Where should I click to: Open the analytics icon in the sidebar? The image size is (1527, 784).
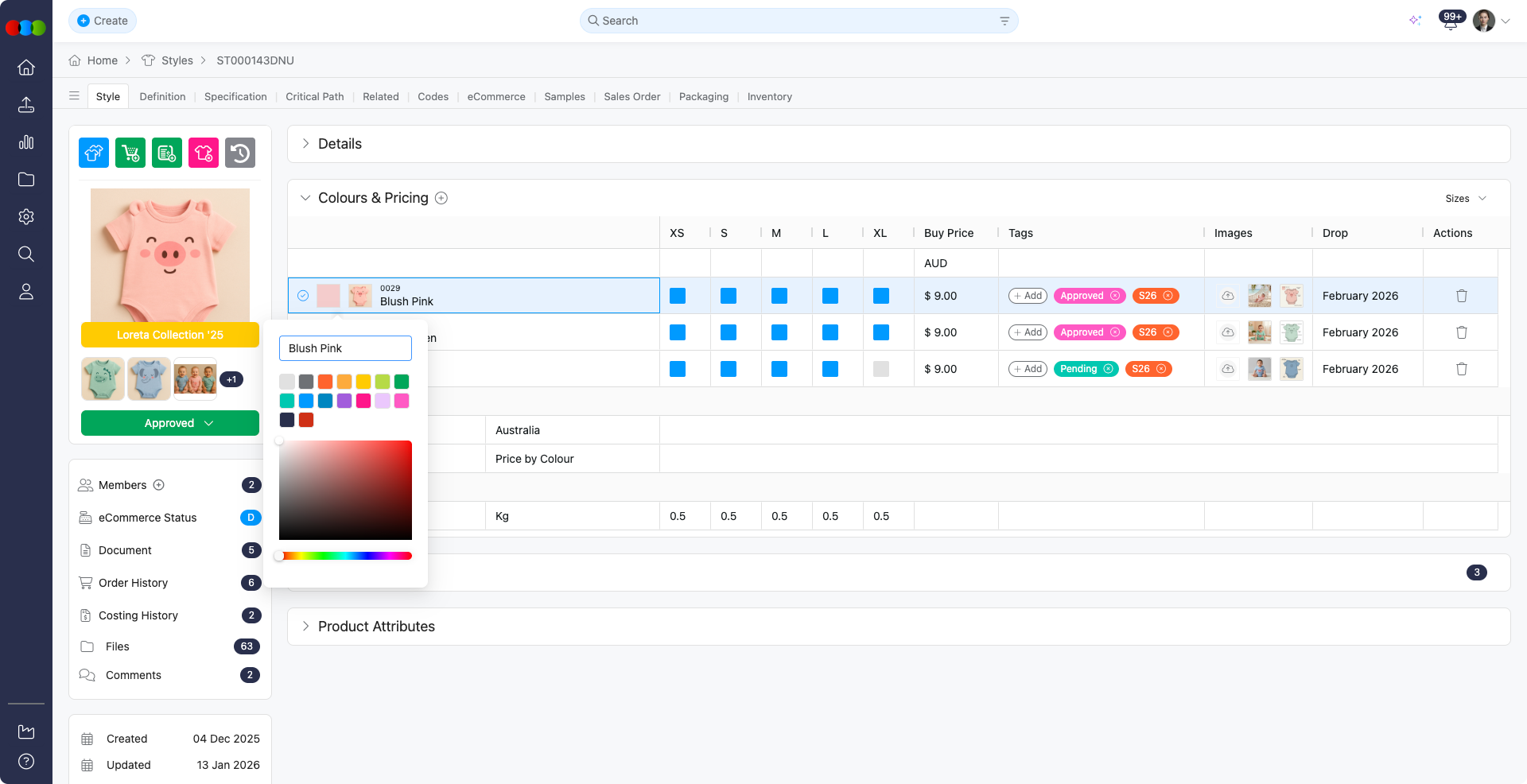pyautogui.click(x=26, y=142)
